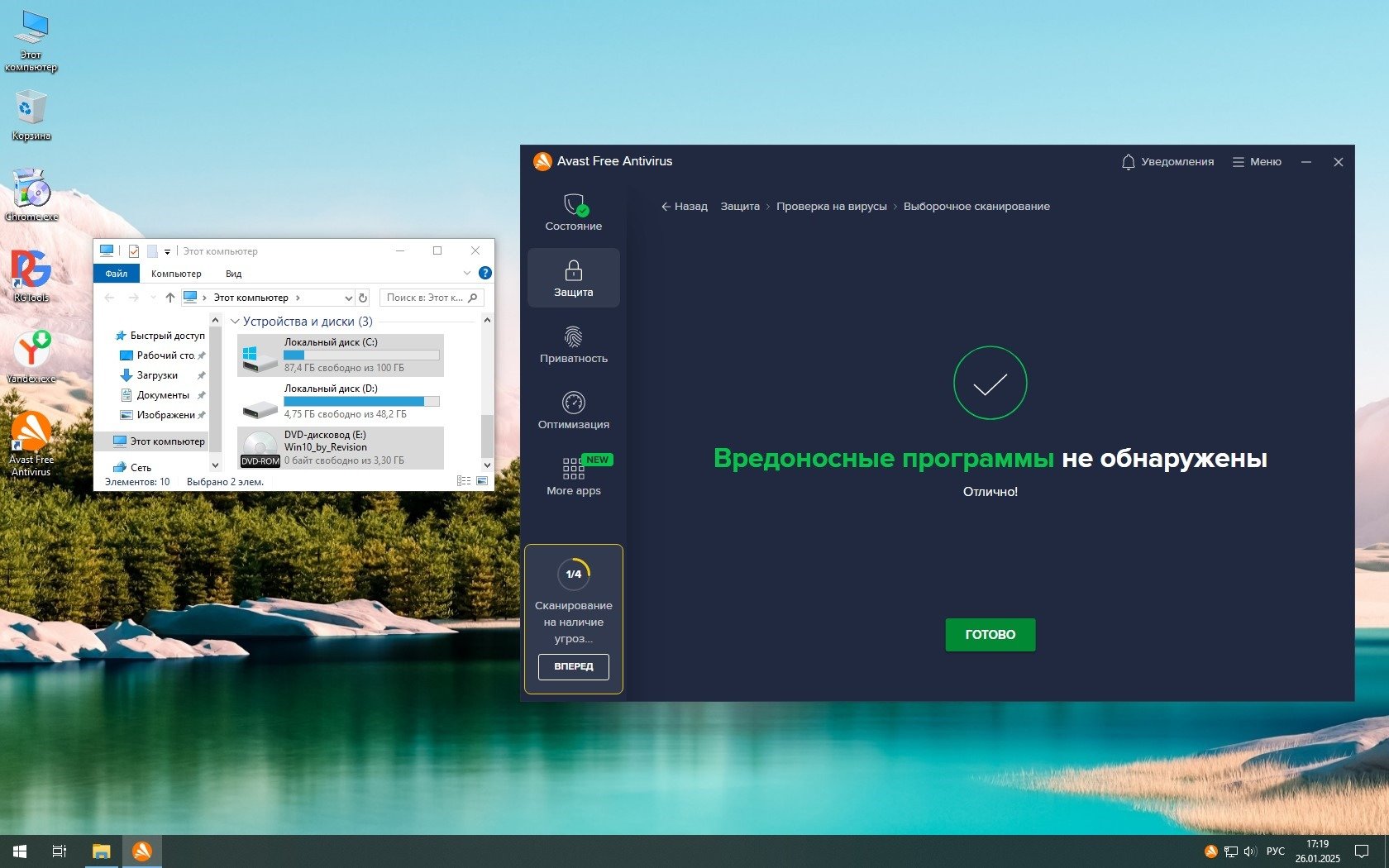Open the Вид ribbon tab in Explorer
Image resolution: width=1389 pixels, height=868 pixels.
[x=234, y=274]
